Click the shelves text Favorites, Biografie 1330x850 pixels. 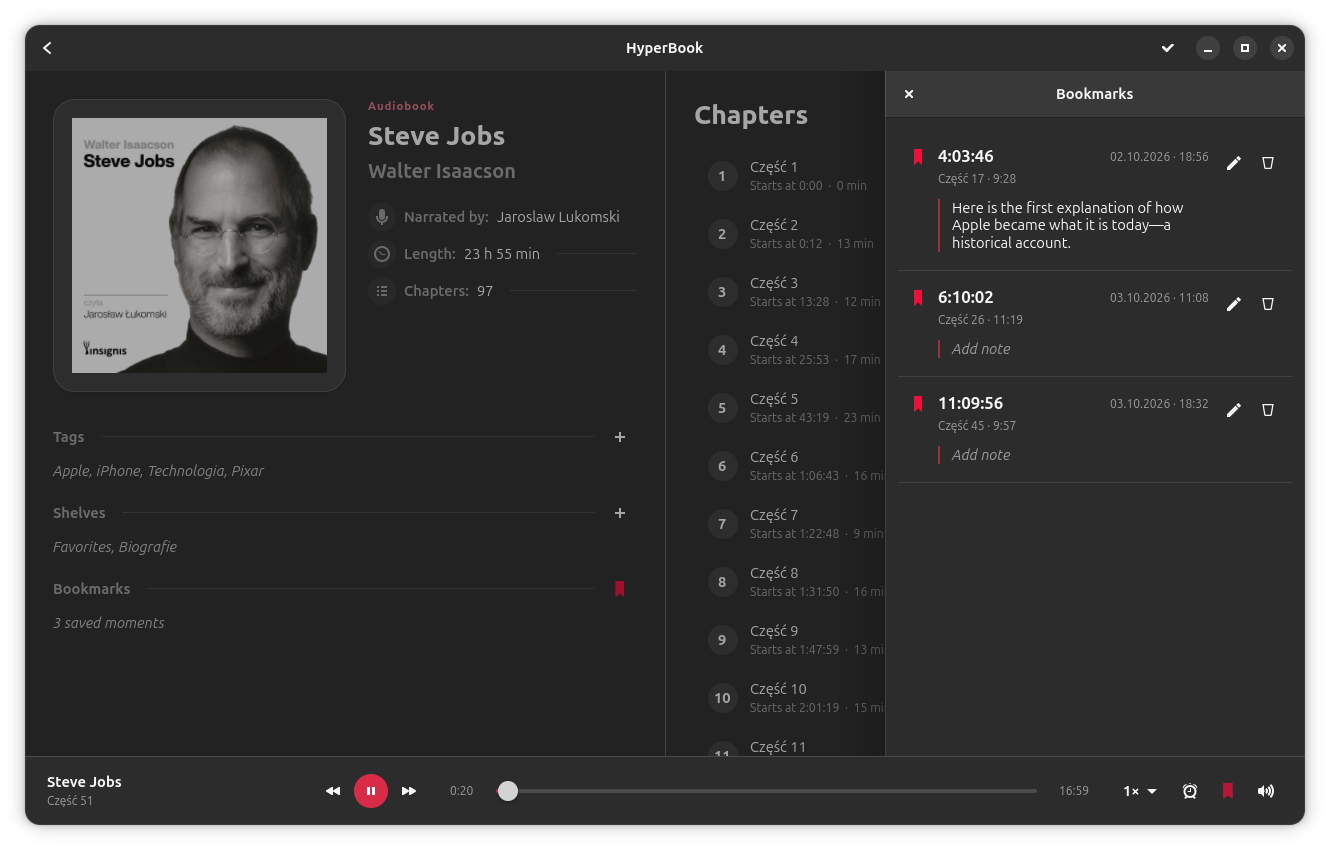point(115,547)
